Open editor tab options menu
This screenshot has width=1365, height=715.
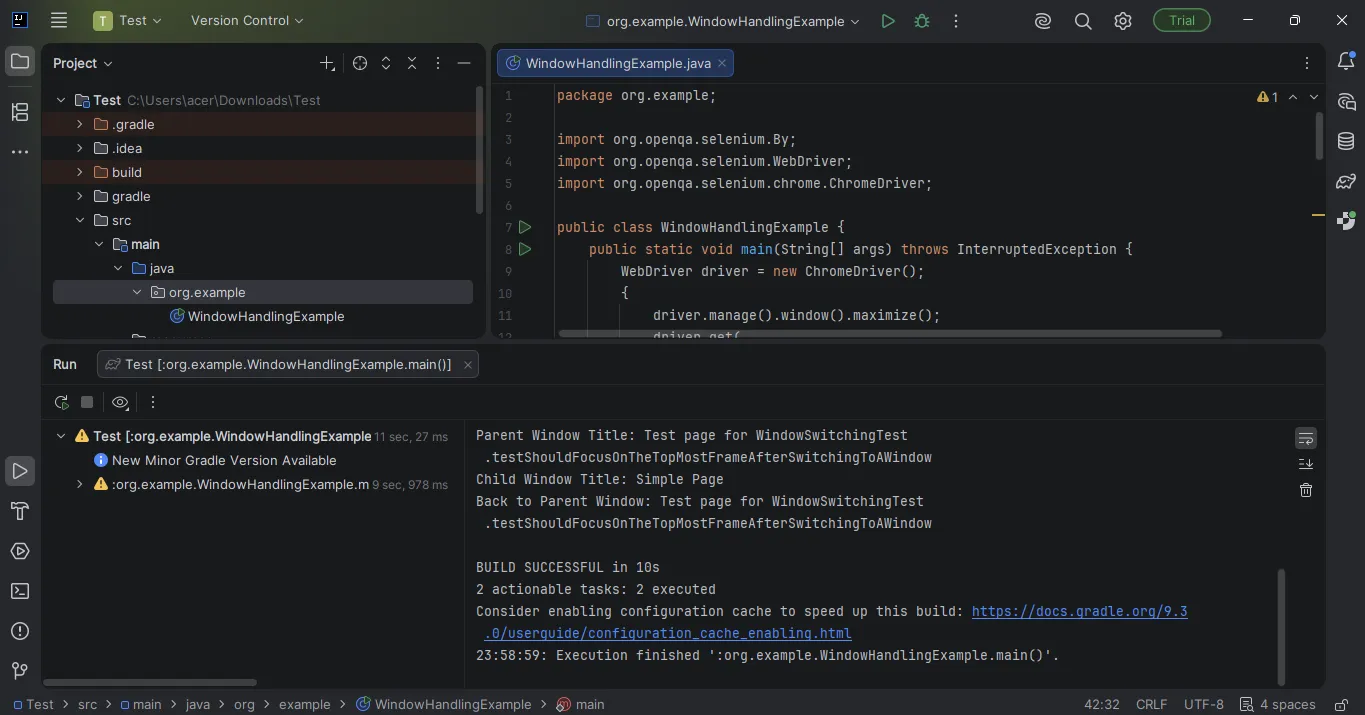point(1306,63)
